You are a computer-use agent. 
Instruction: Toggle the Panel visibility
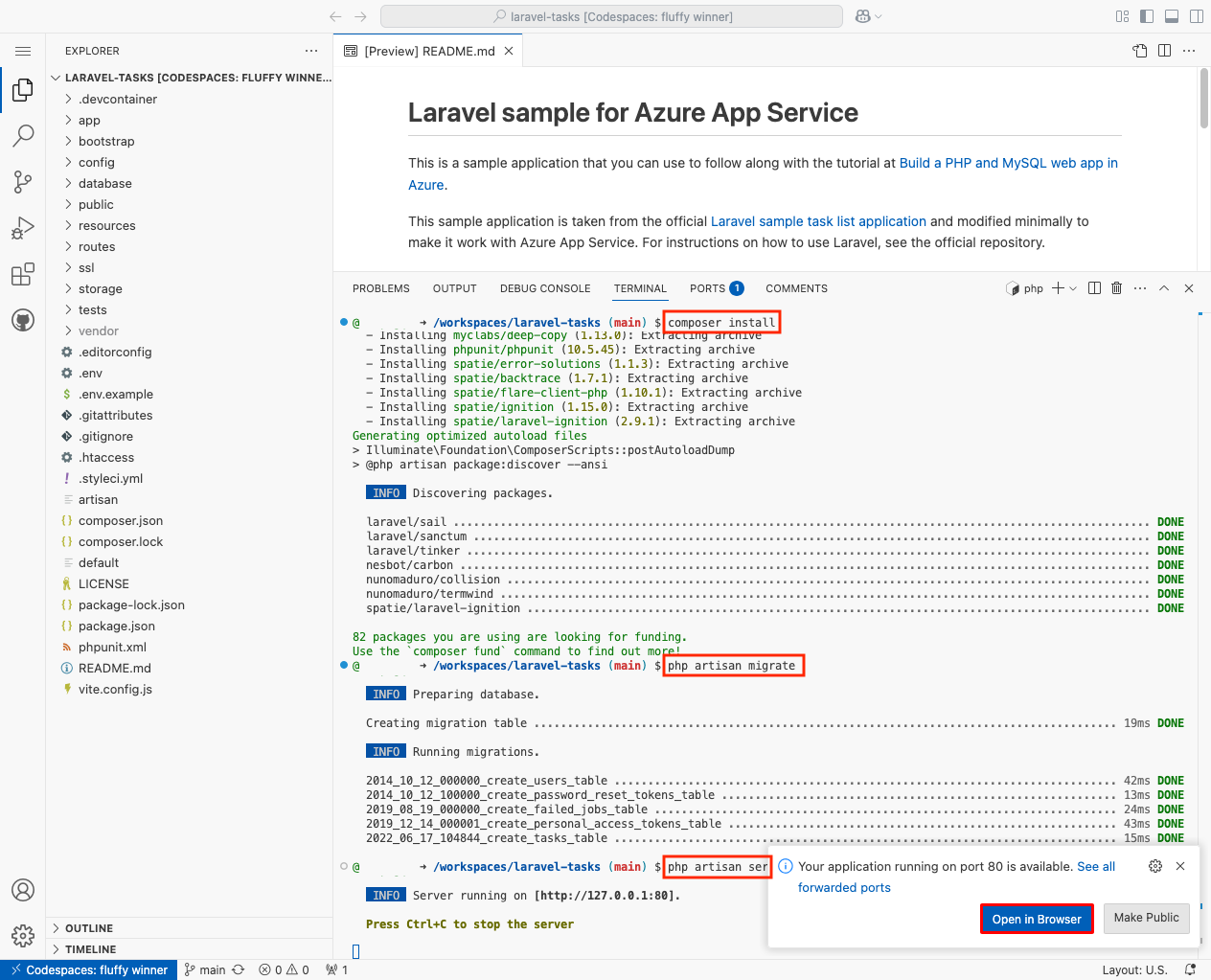coord(1171,16)
